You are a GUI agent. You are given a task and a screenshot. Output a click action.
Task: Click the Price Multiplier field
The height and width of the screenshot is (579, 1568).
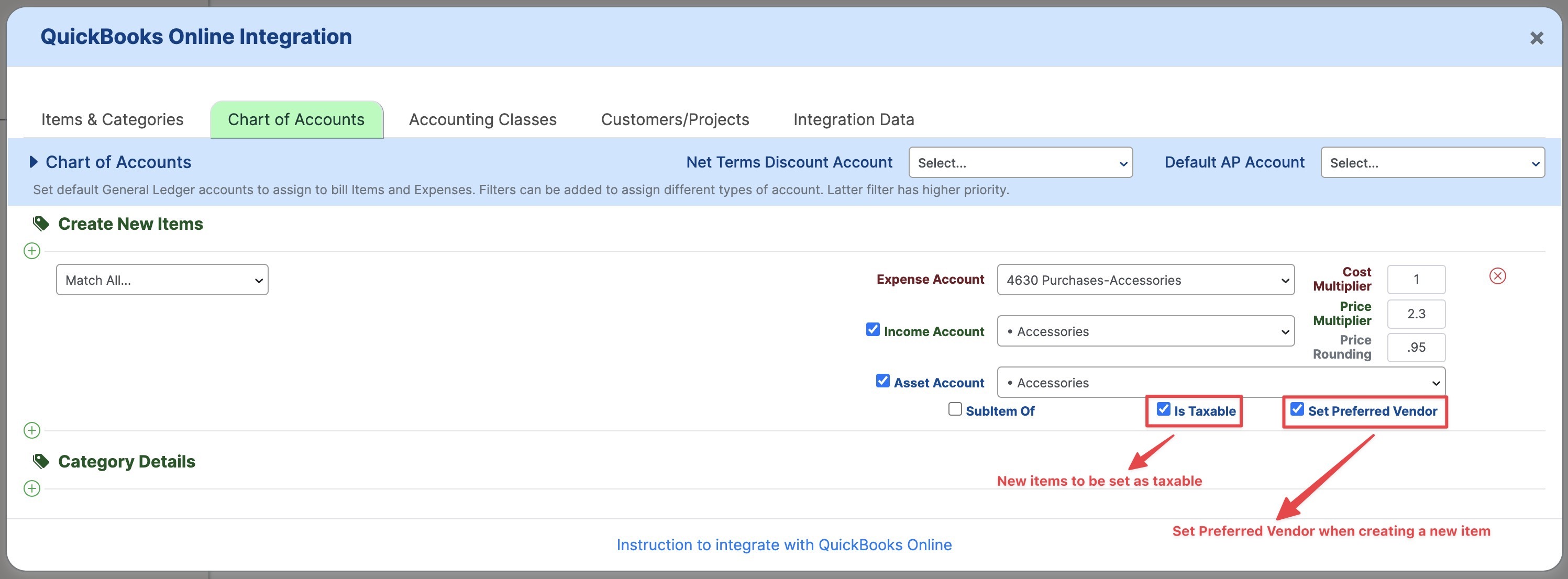click(x=1416, y=314)
